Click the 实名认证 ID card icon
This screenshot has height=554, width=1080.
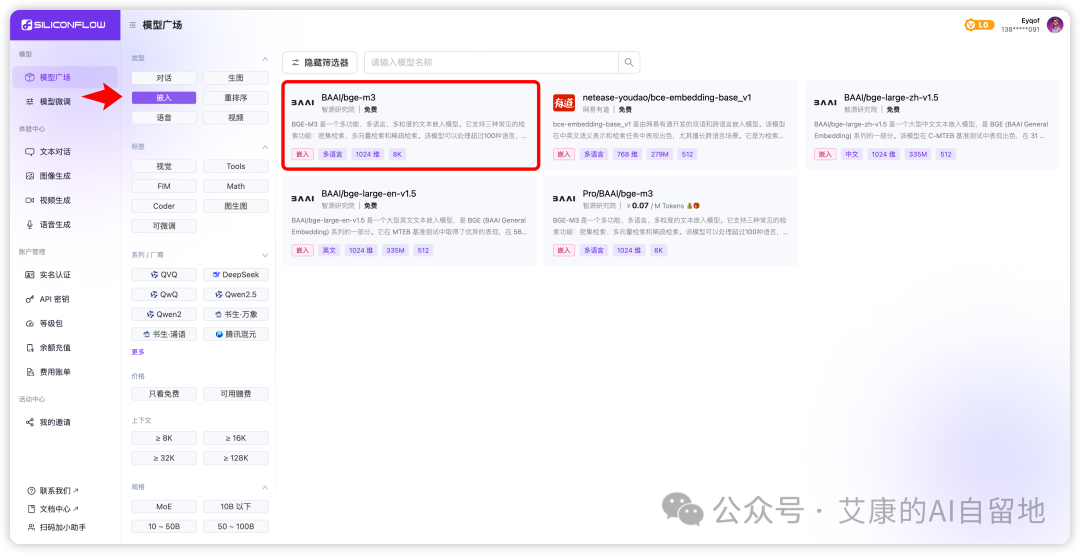(30, 275)
